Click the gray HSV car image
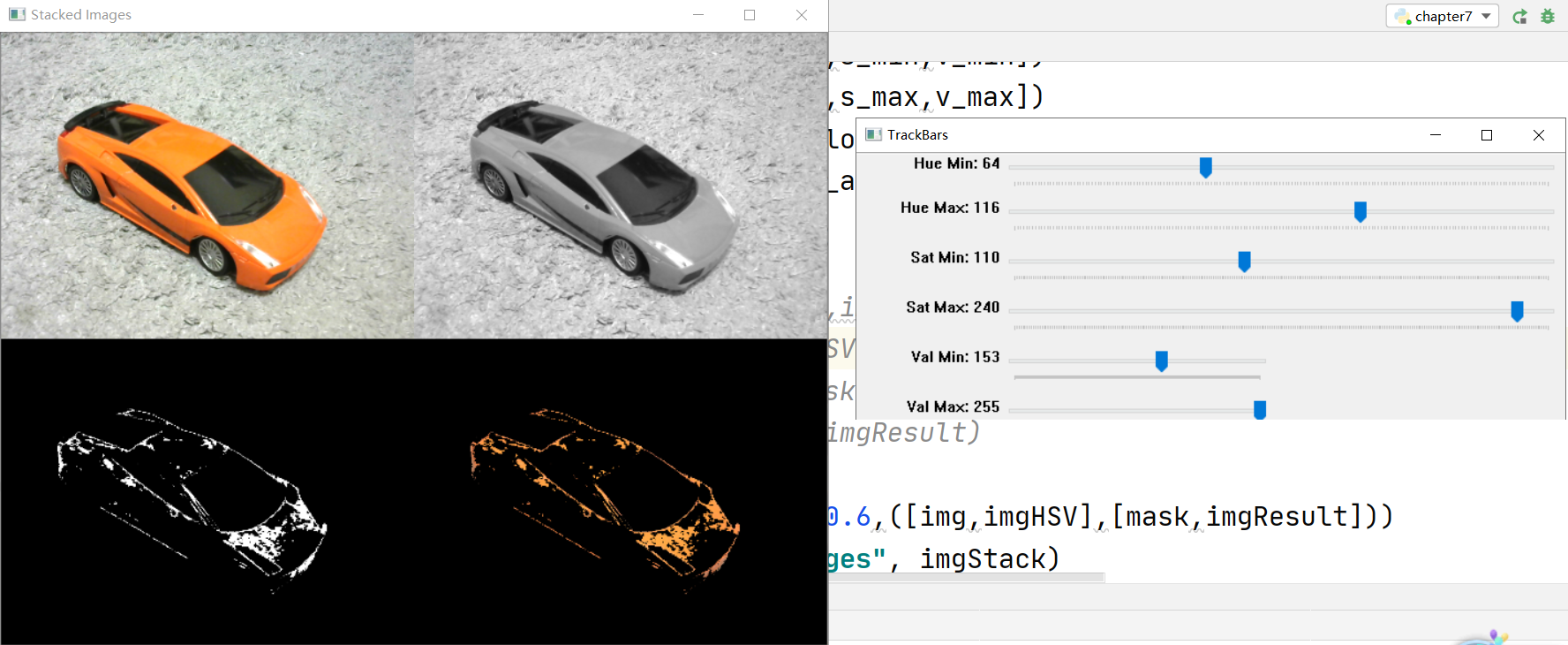This screenshot has height=645, width=1568. [x=621, y=186]
